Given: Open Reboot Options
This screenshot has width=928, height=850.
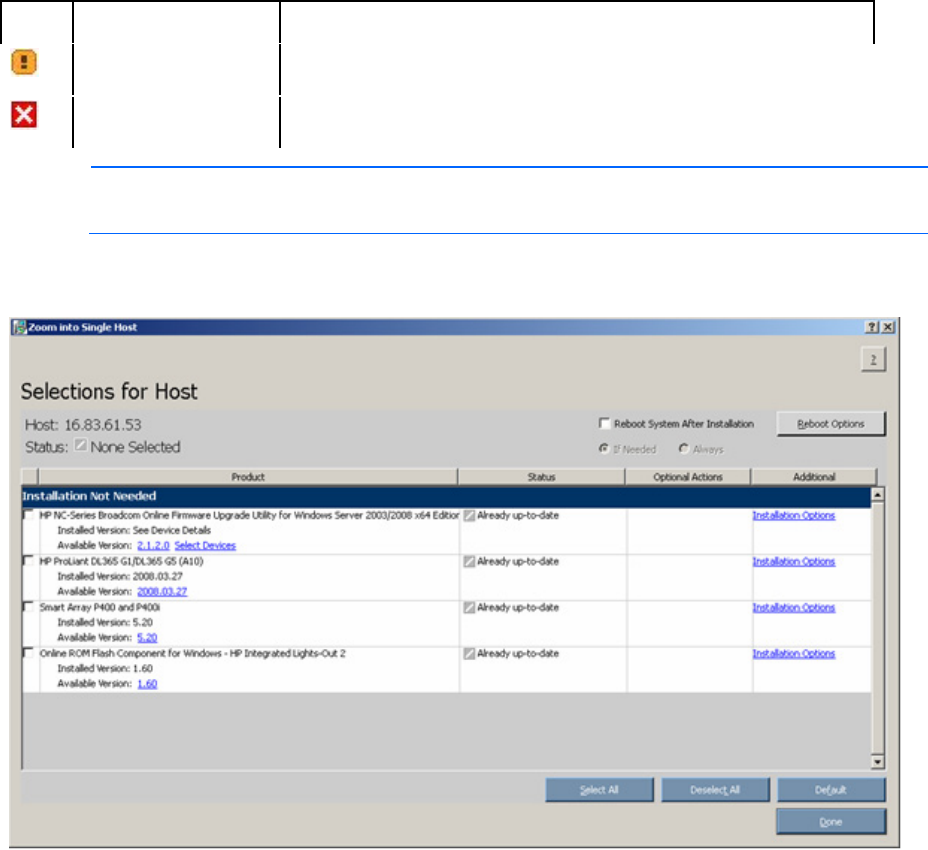Looking at the screenshot, I should coord(831,424).
